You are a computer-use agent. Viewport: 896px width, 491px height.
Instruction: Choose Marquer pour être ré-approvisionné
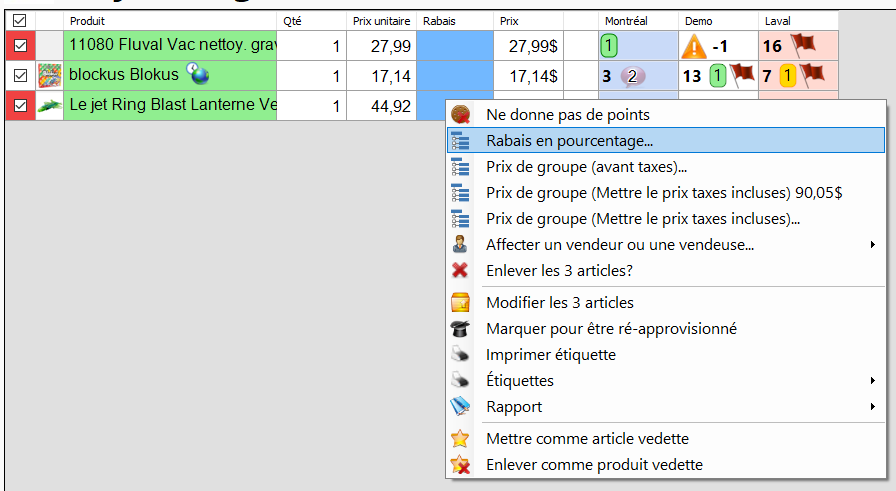666,329
